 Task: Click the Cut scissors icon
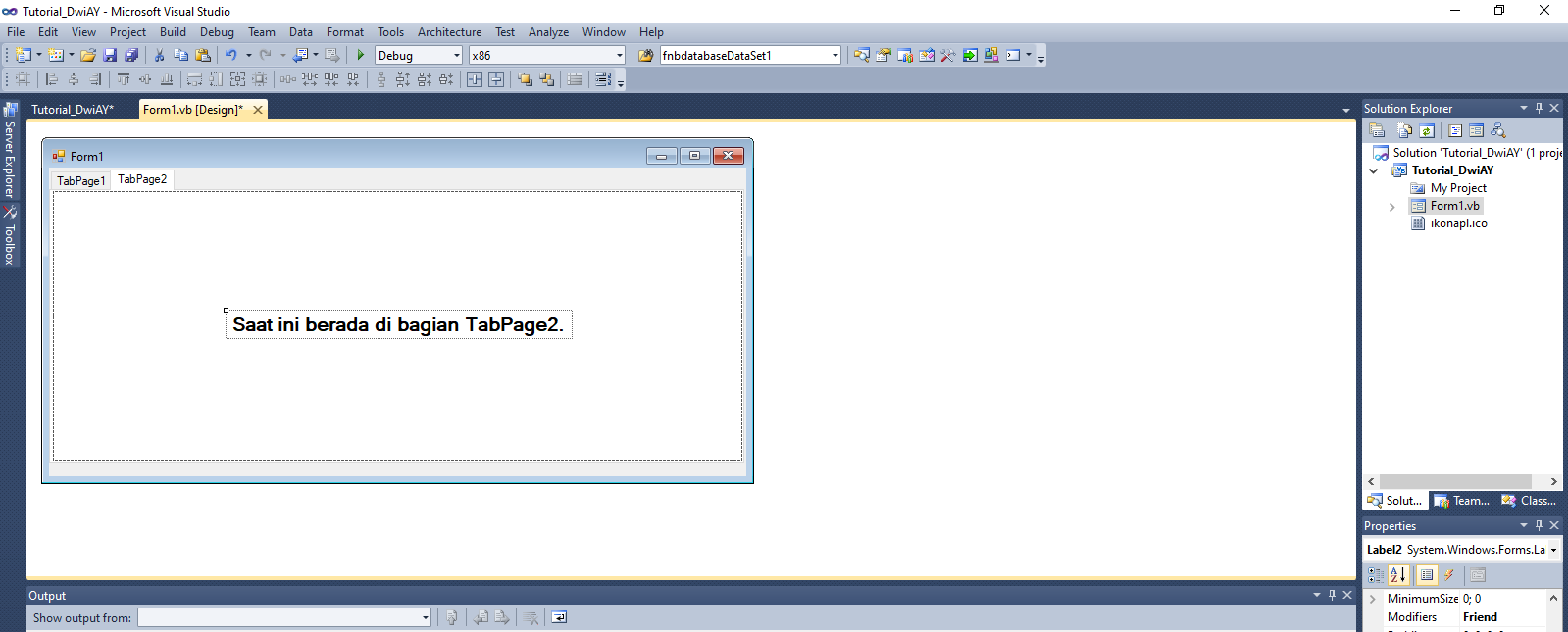click(159, 56)
